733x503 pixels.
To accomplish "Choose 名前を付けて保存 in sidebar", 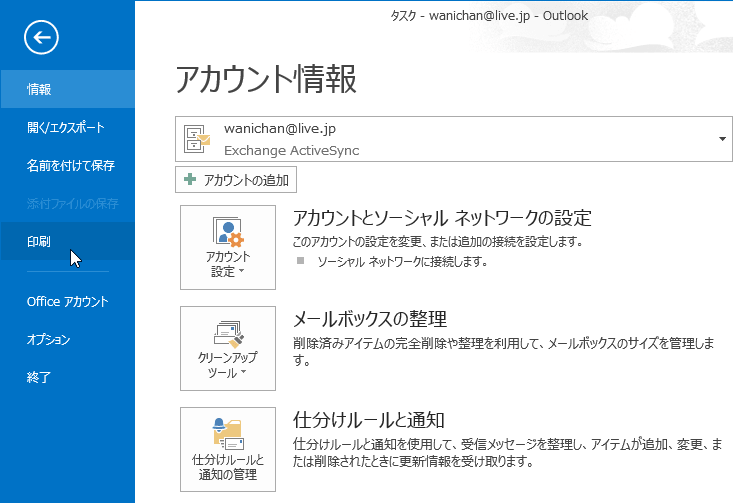I will tap(67, 165).
